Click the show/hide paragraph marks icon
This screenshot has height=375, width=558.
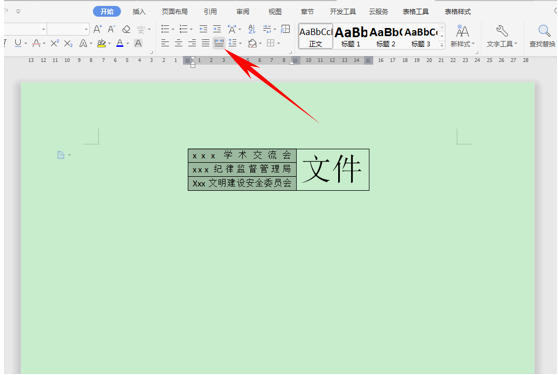(x=267, y=29)
